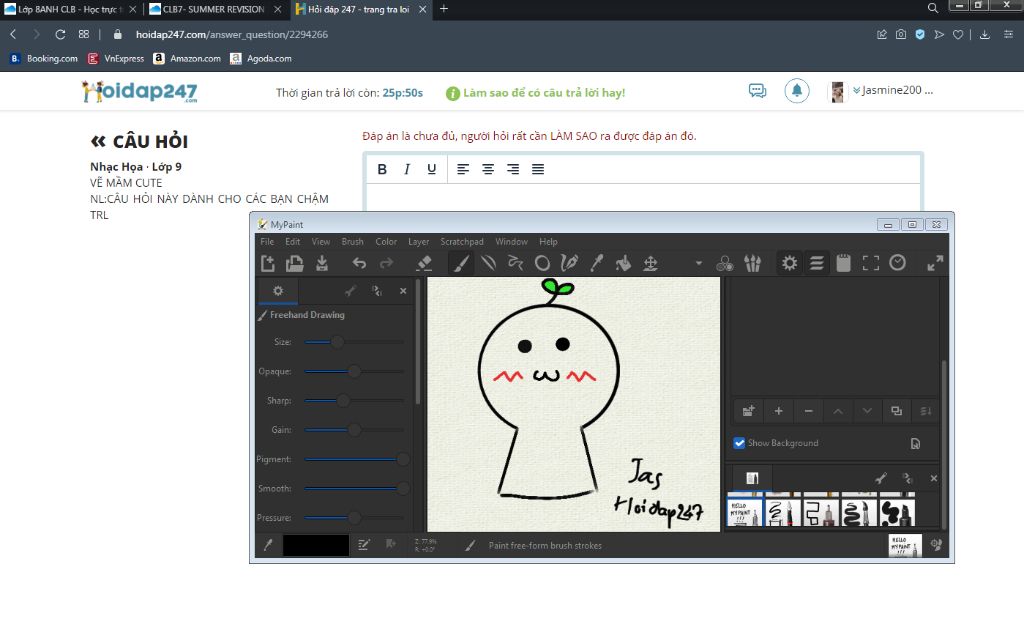Close the brush options panel tab
The image size is (1024, 627).
(403, 291)
